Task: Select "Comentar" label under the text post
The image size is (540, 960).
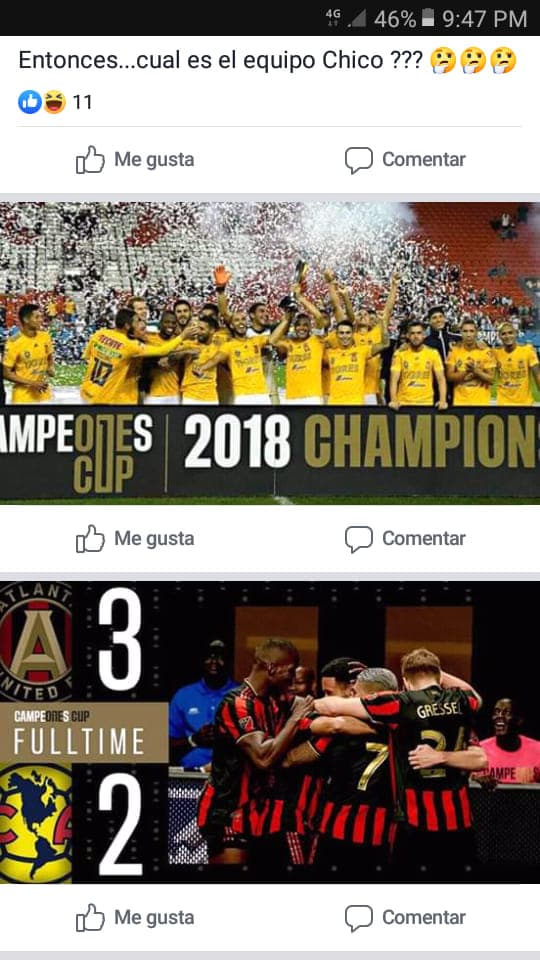Action: coord(424,160)
